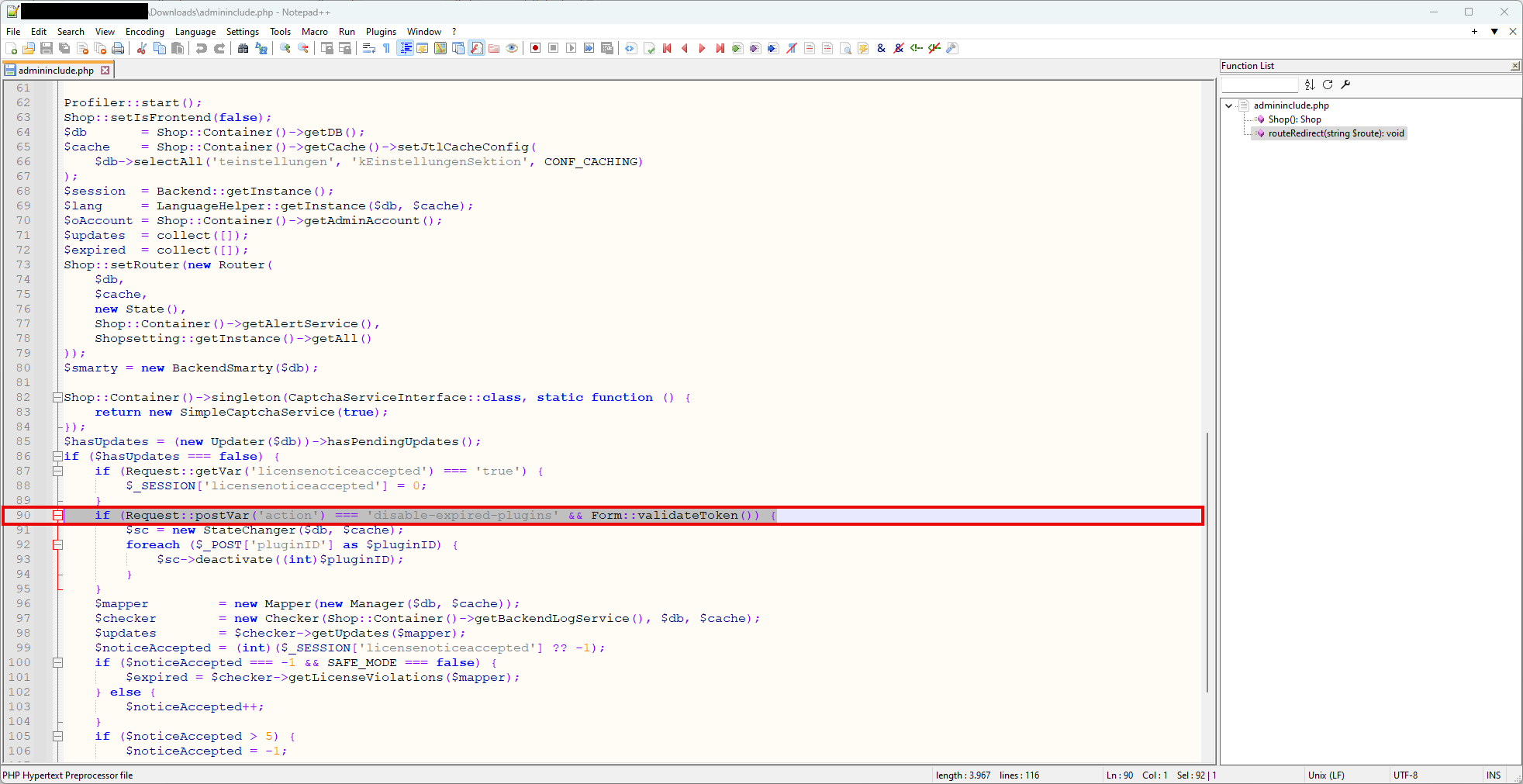Toggle the Function List panel toolbar button
Viewport: 1523px width, 784px height.
pyautogui.click(x=476, y=48)
